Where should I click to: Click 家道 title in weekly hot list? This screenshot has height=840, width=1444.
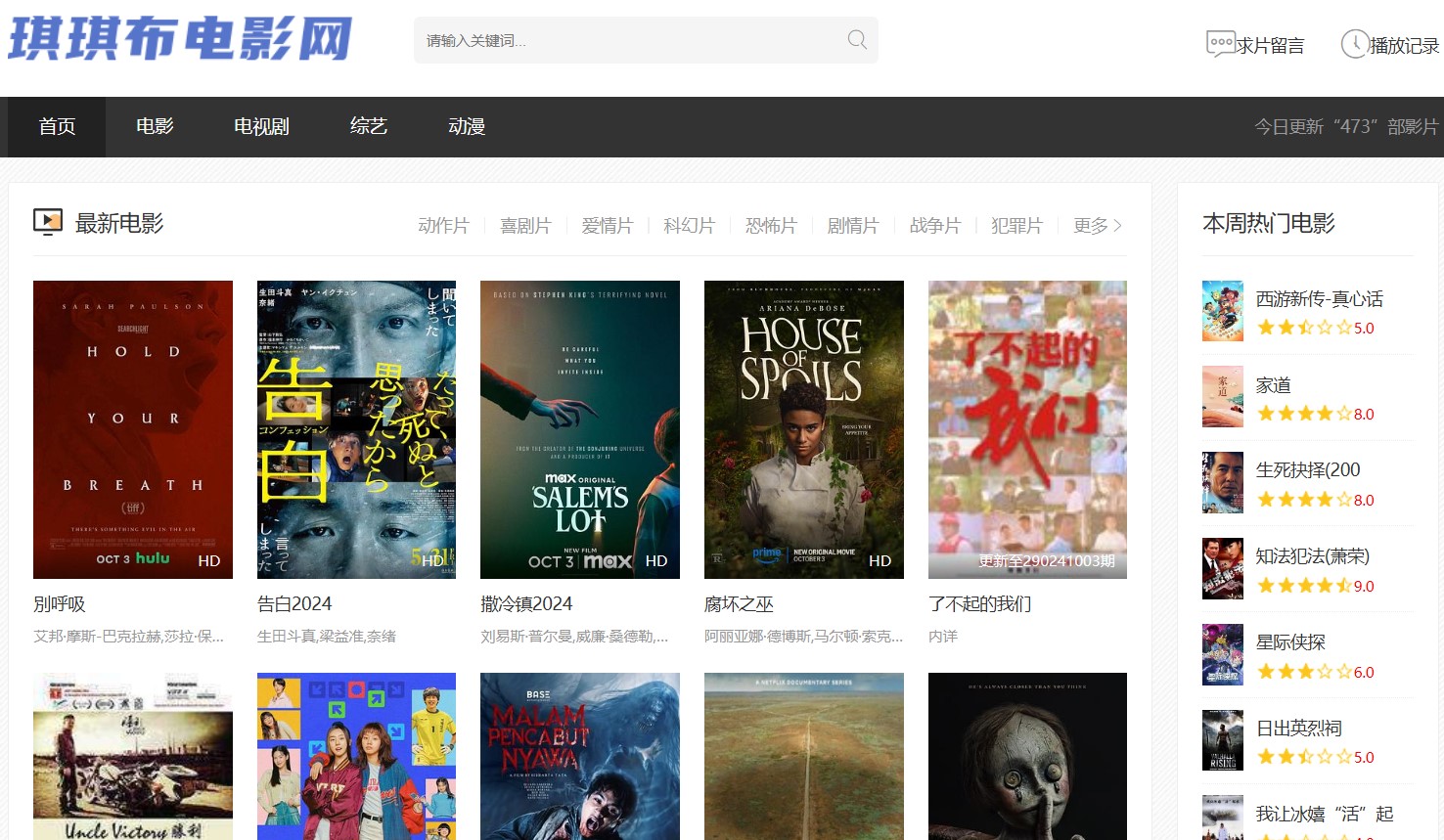click(1274, 385)
